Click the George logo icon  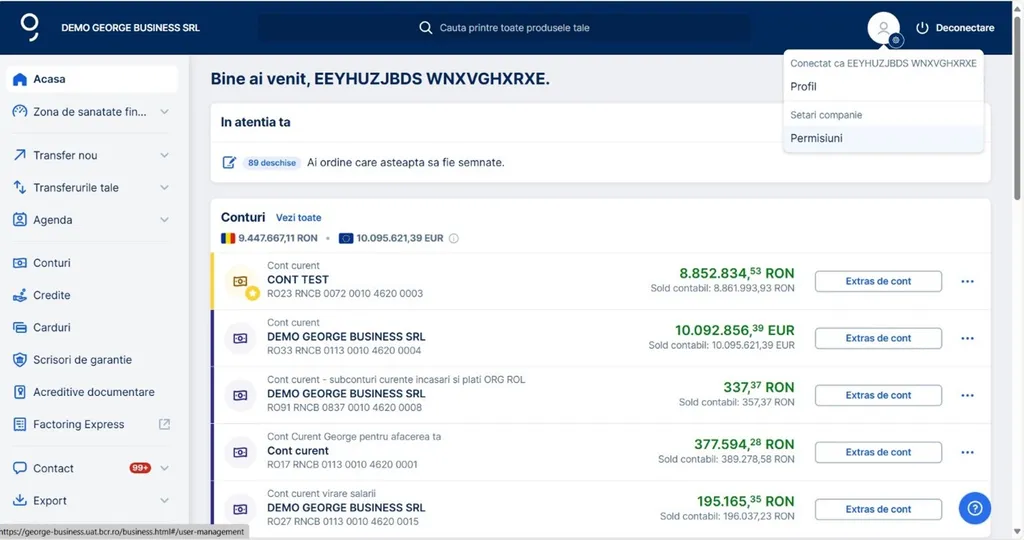30,27
